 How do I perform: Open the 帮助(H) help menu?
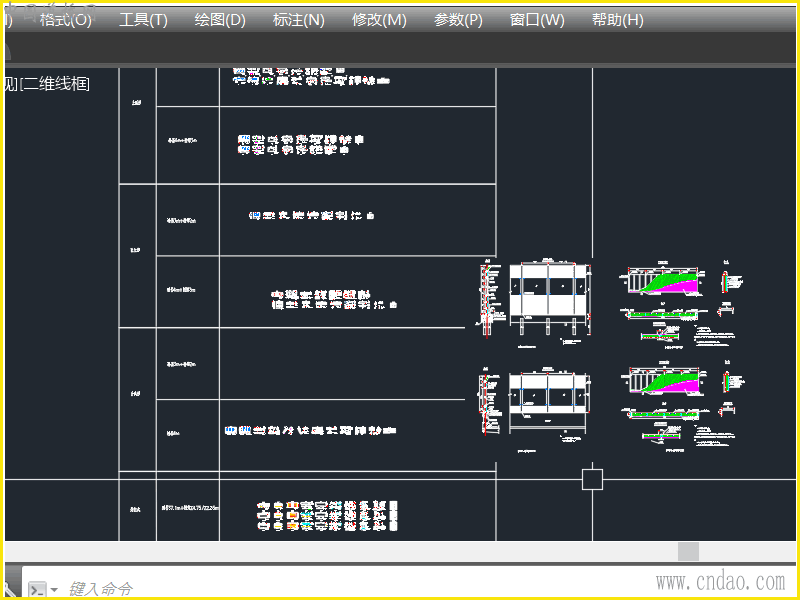pyautogui.click(x=617, y=20)
